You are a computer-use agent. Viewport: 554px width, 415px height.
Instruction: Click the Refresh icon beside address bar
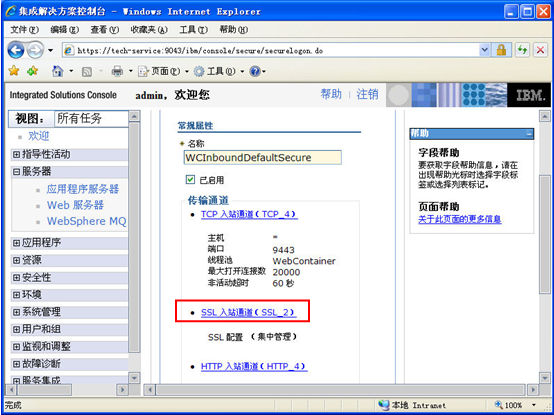(x=522, y=50)
